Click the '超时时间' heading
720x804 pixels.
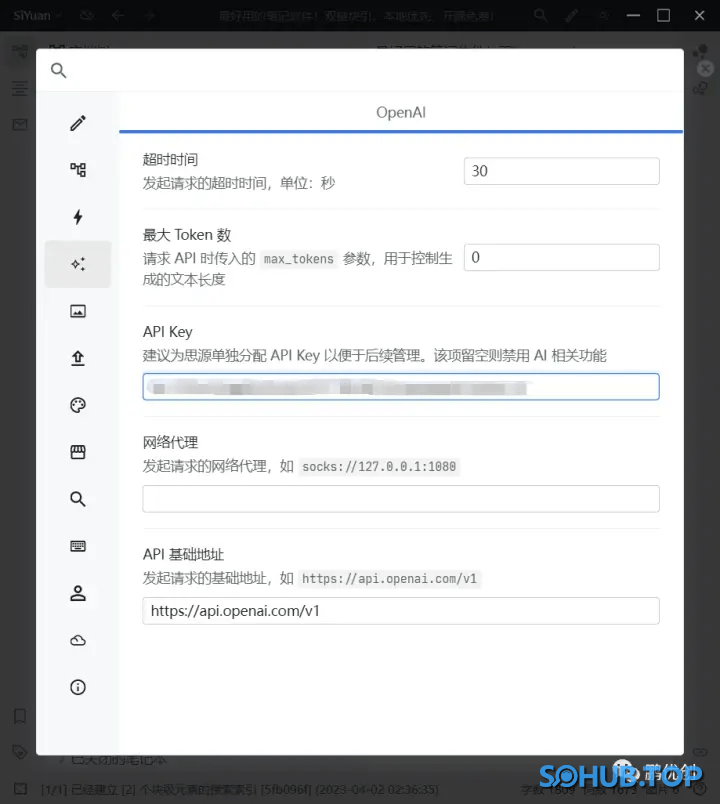coord(170,159)
